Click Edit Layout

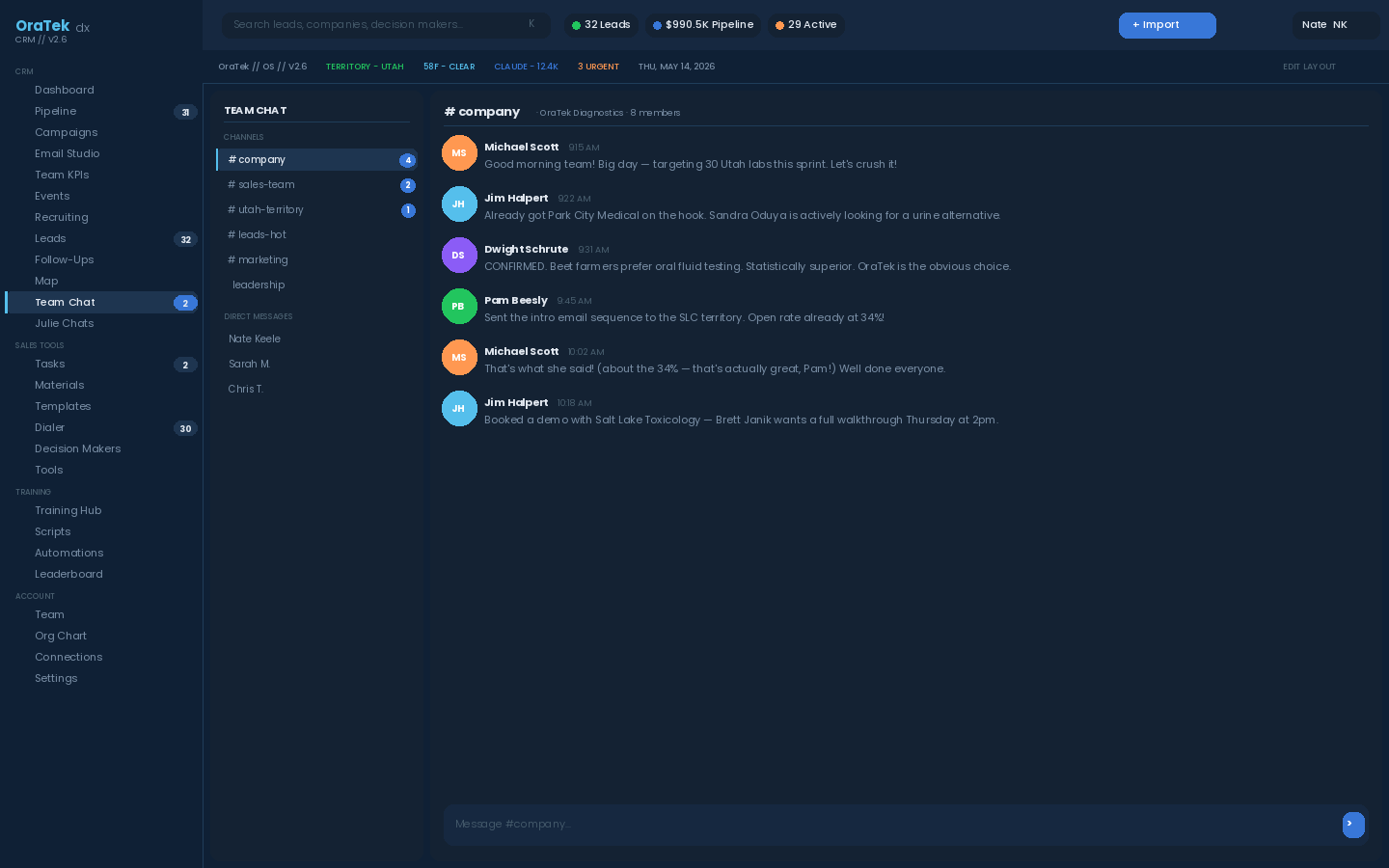point(1309,68)
